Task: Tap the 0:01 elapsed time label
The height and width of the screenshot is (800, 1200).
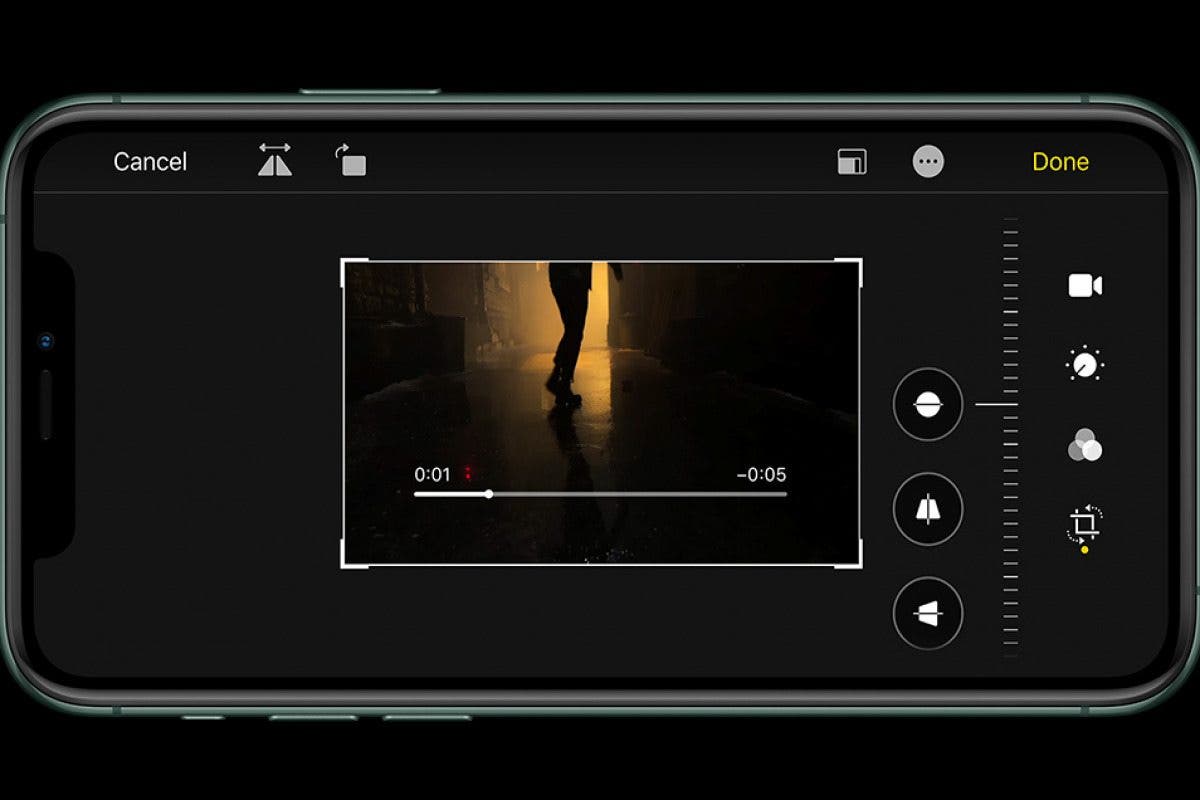Action: point(433,471)
